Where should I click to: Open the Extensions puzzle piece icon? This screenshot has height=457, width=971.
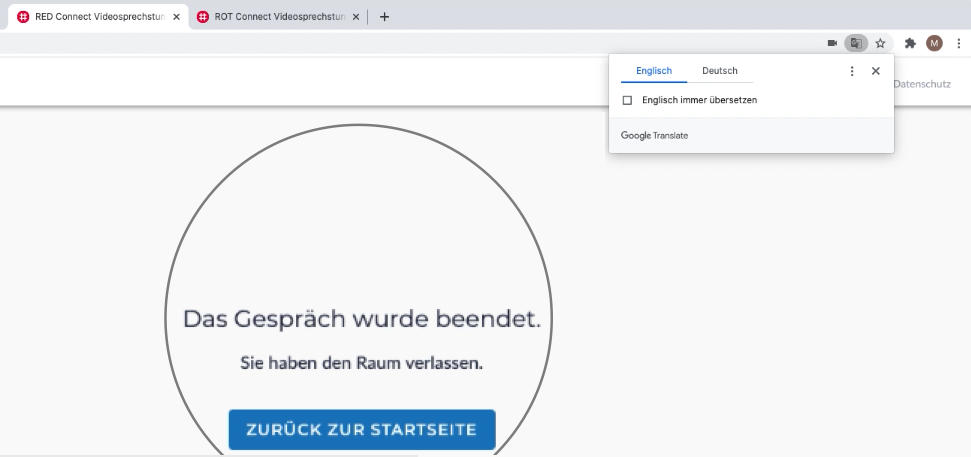(x=910, y=43)
